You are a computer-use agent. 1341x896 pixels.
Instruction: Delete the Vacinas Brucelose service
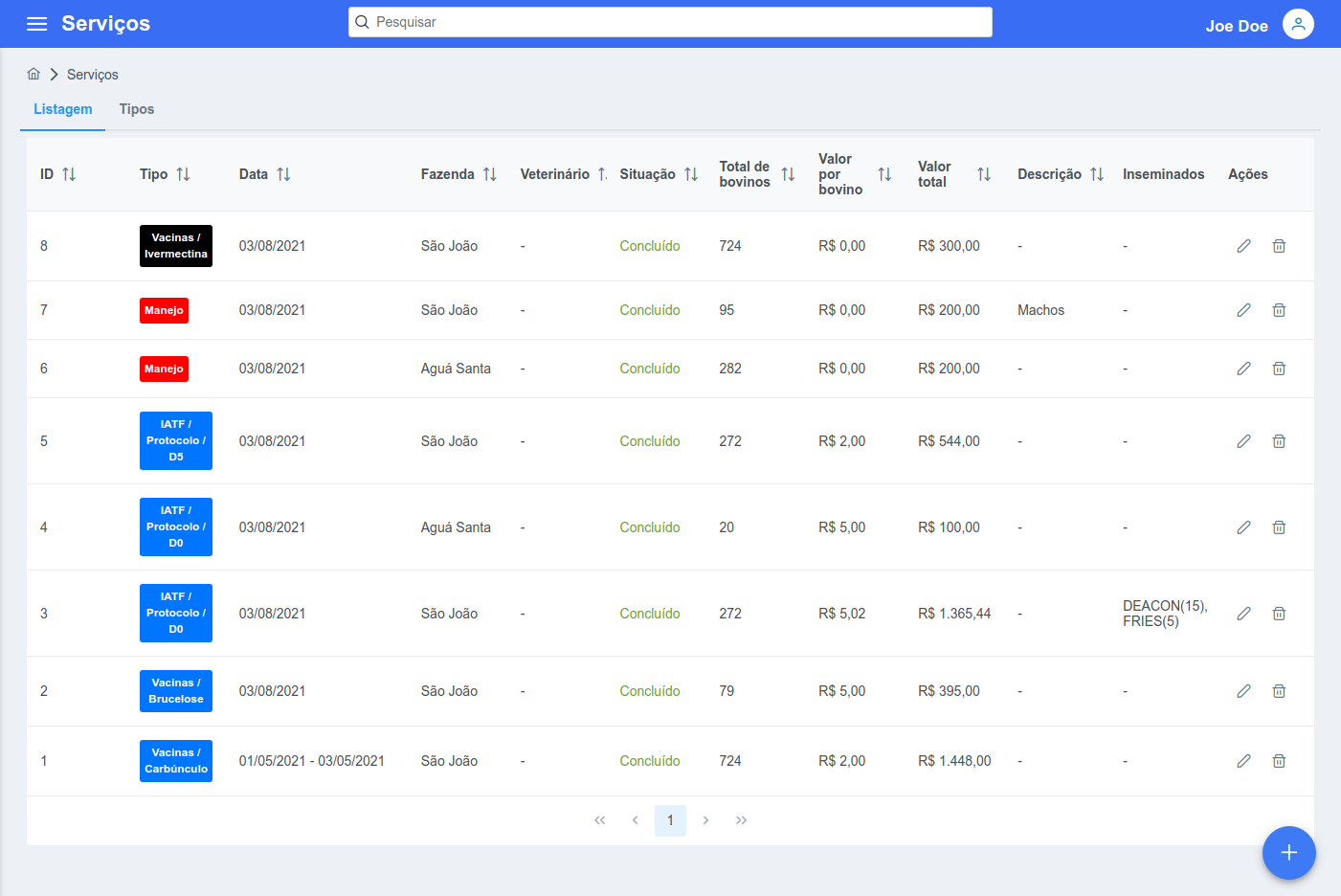coord(1279,691)
